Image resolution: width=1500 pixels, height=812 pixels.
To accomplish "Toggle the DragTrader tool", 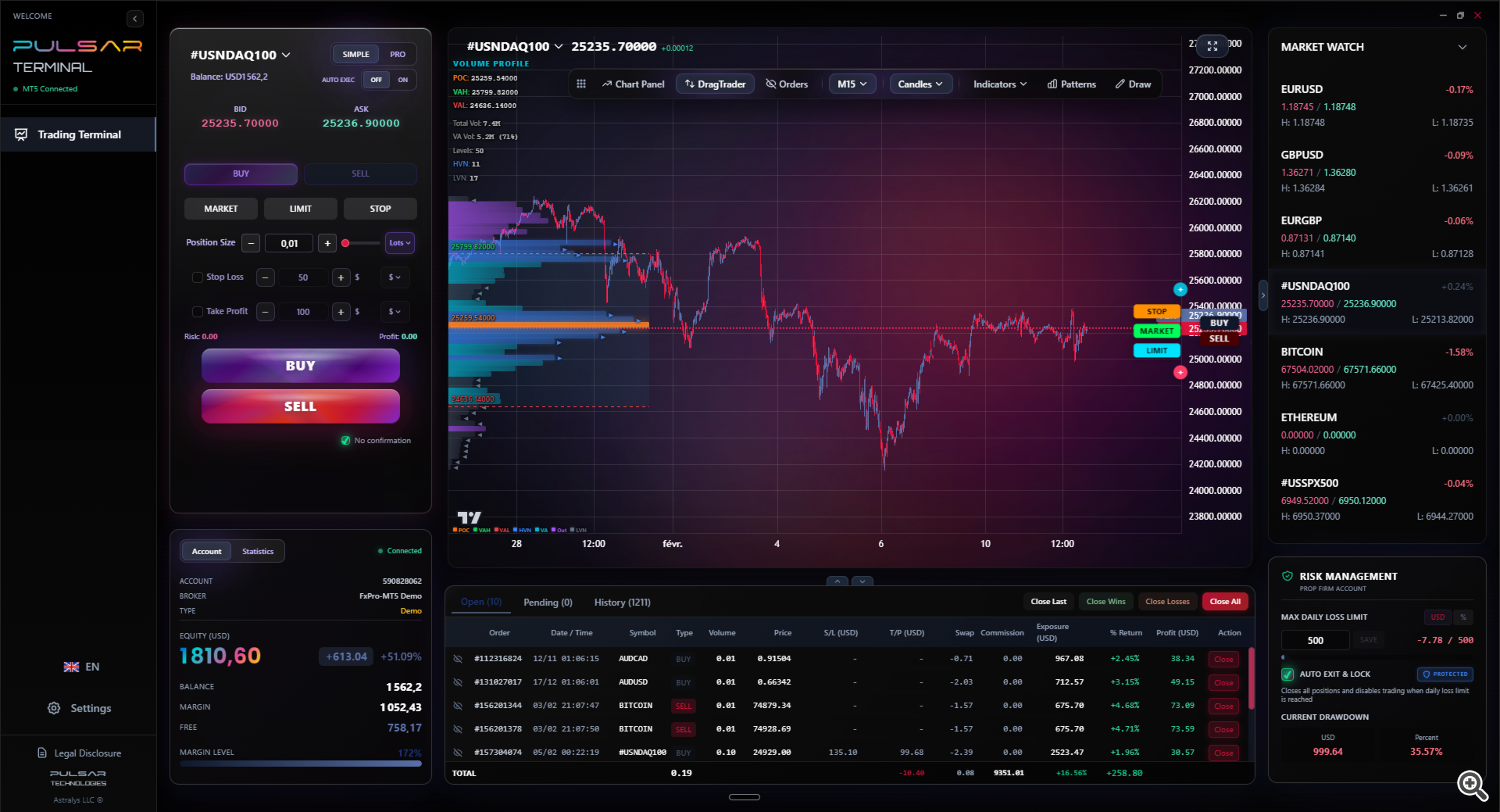I will [715, 84].
